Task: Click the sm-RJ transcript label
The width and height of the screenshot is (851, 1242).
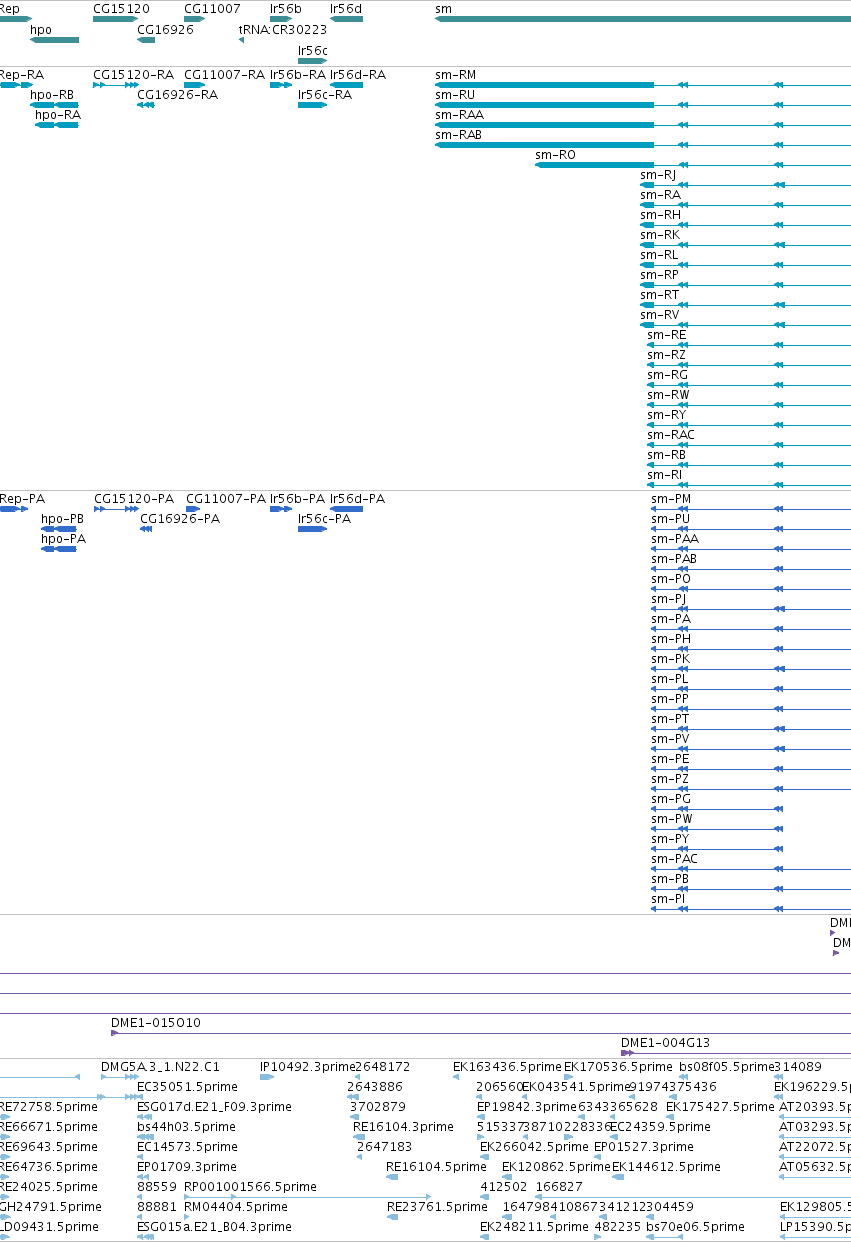Action: [658, 175]
